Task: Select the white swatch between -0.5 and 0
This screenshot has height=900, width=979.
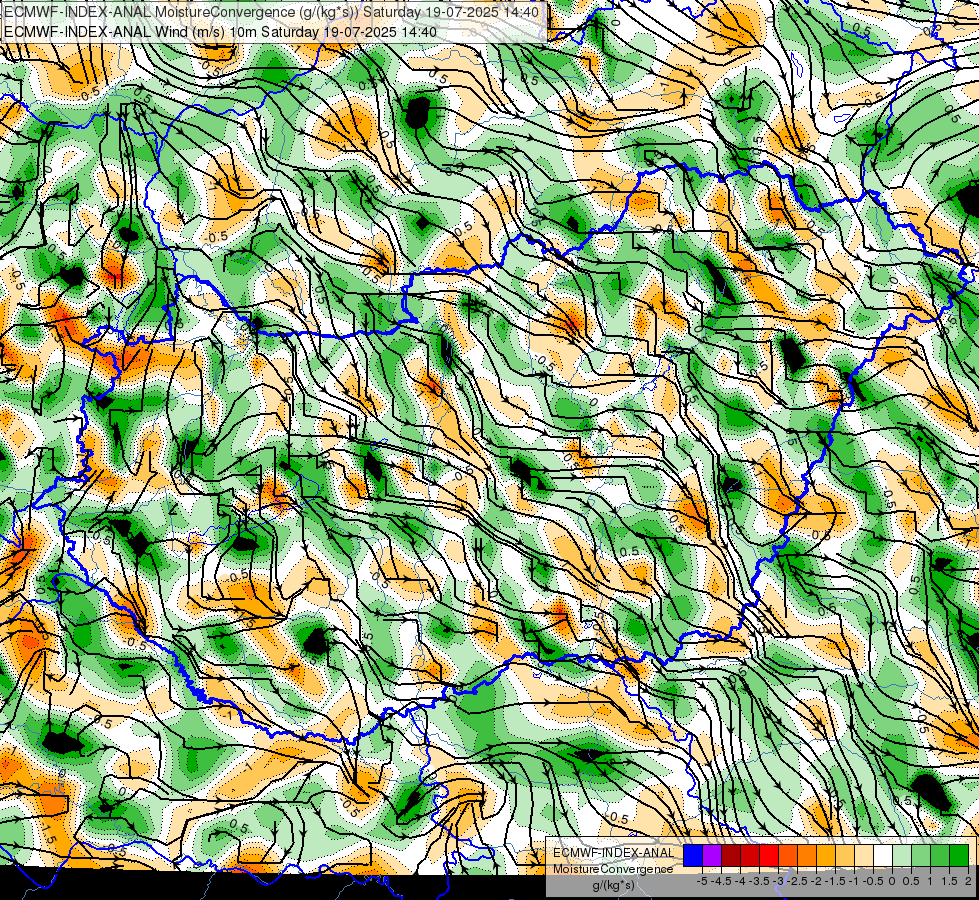Action: (x=883, y=855)
